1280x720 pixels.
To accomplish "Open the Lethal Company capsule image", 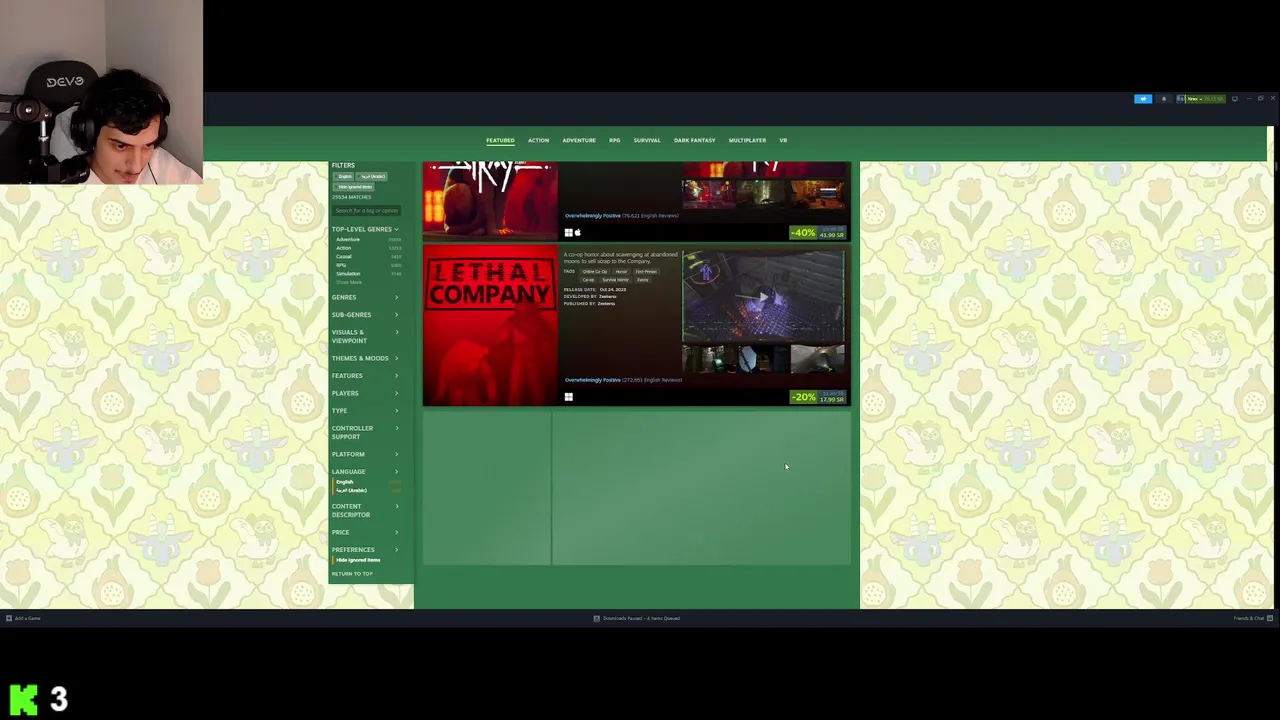I will click(x=490, y=326).
